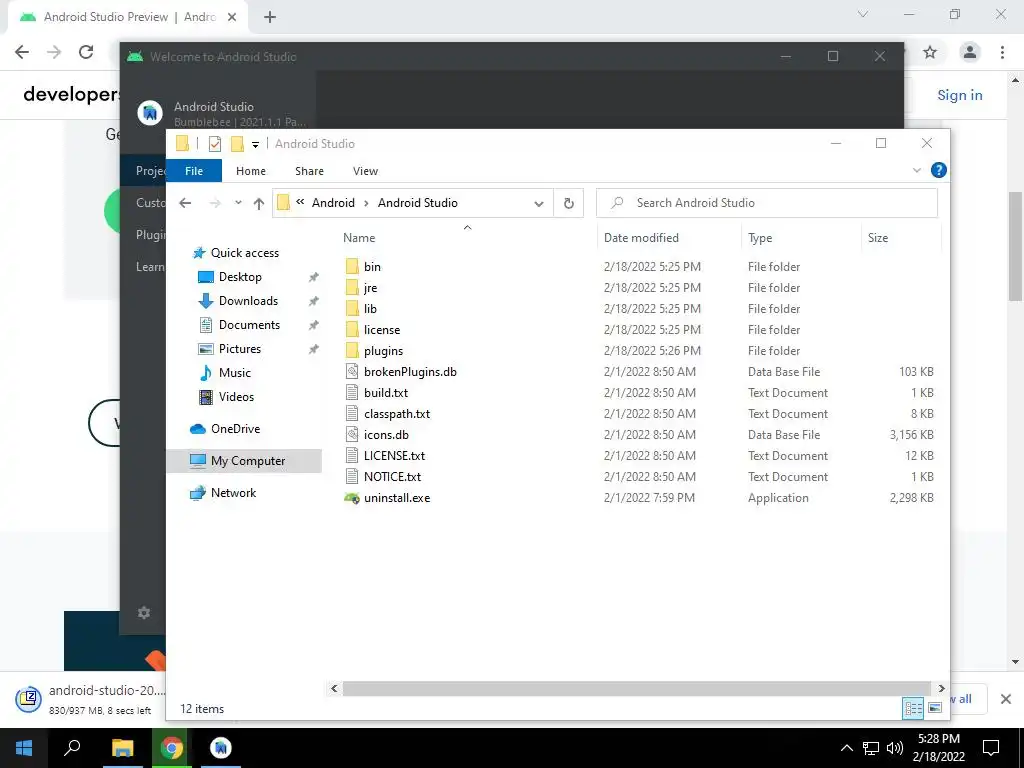The height and width of the screenshot is (768, 1024).
Task: Expand address bar history dropdown
Action: click(539, 204)
